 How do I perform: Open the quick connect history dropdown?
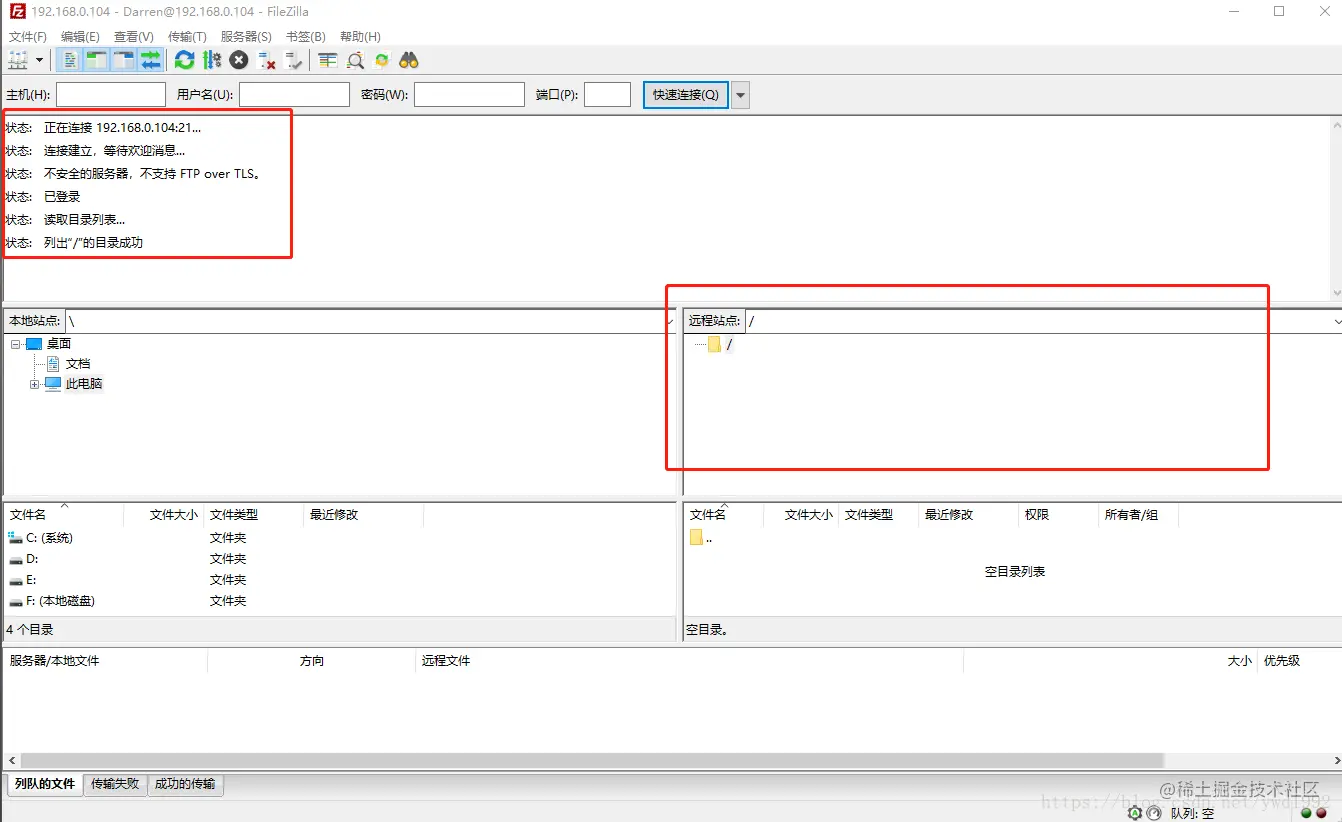tap(741, 95)
